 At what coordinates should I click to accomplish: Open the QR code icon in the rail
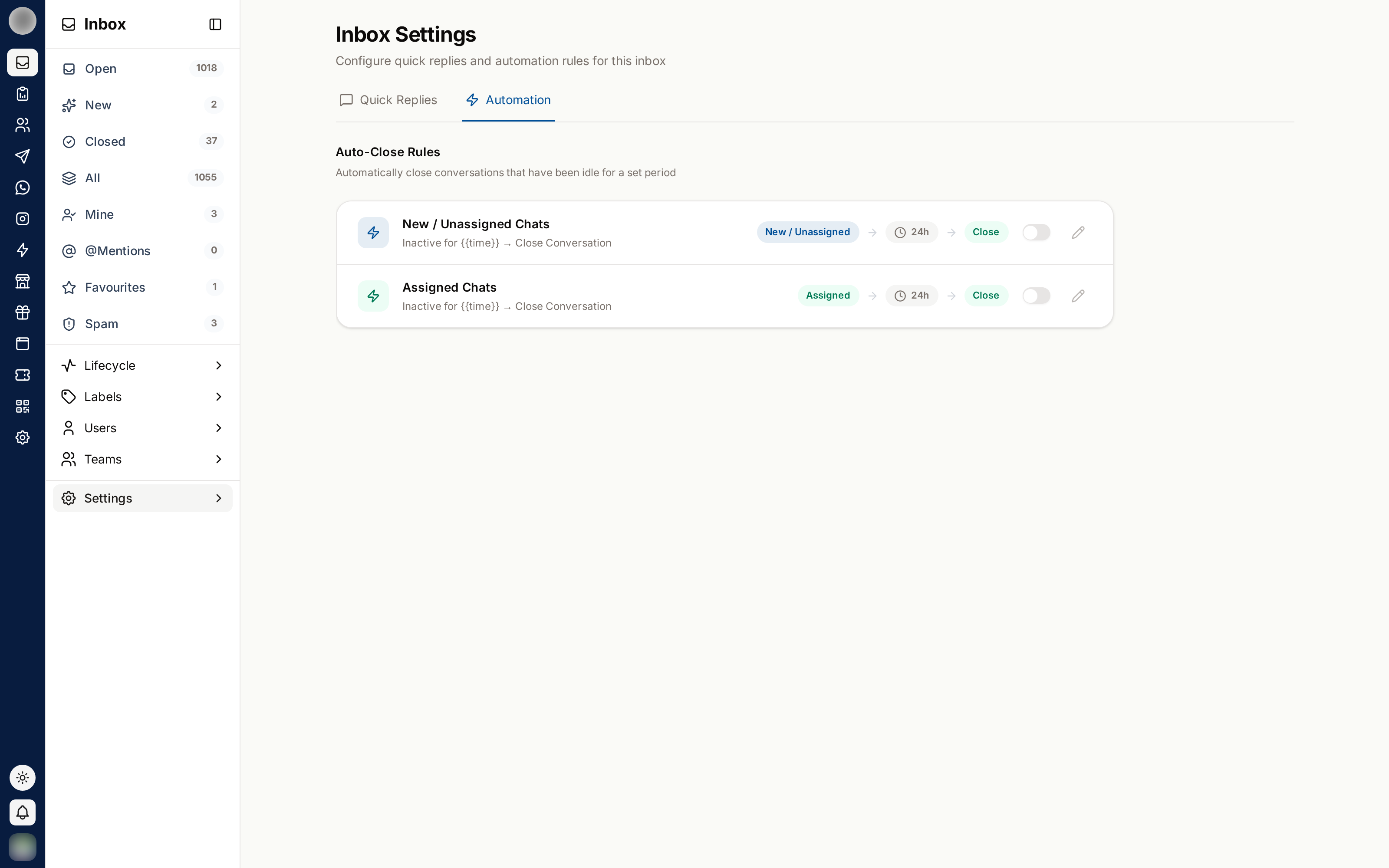[23, 407]
